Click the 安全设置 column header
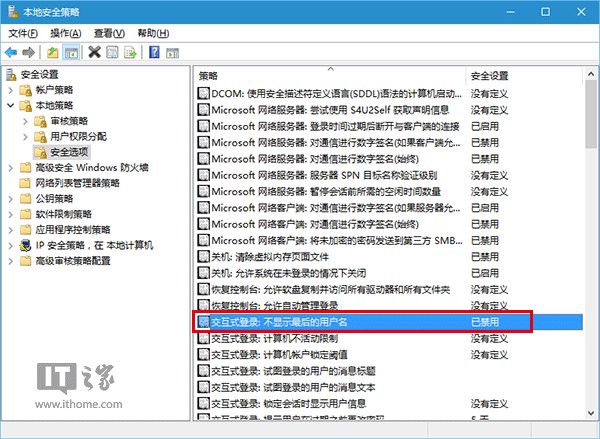600x439 pixels. click(523, 76)
